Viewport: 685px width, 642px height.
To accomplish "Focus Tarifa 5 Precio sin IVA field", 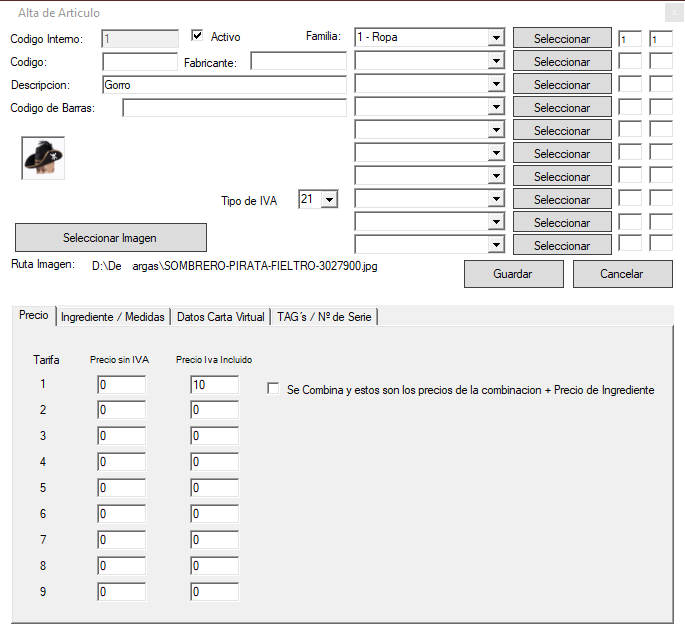I will tap(122, 488).
